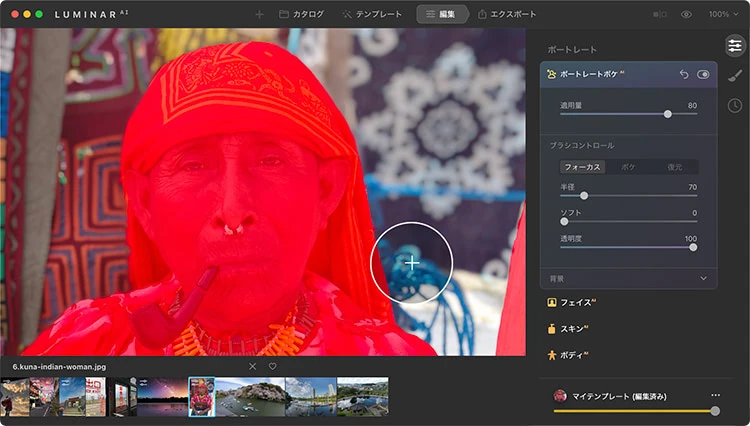The height and width of the screenshot is (426, 750).
Task: Switch to the カタログ tab
Action: tap(301, 14)
